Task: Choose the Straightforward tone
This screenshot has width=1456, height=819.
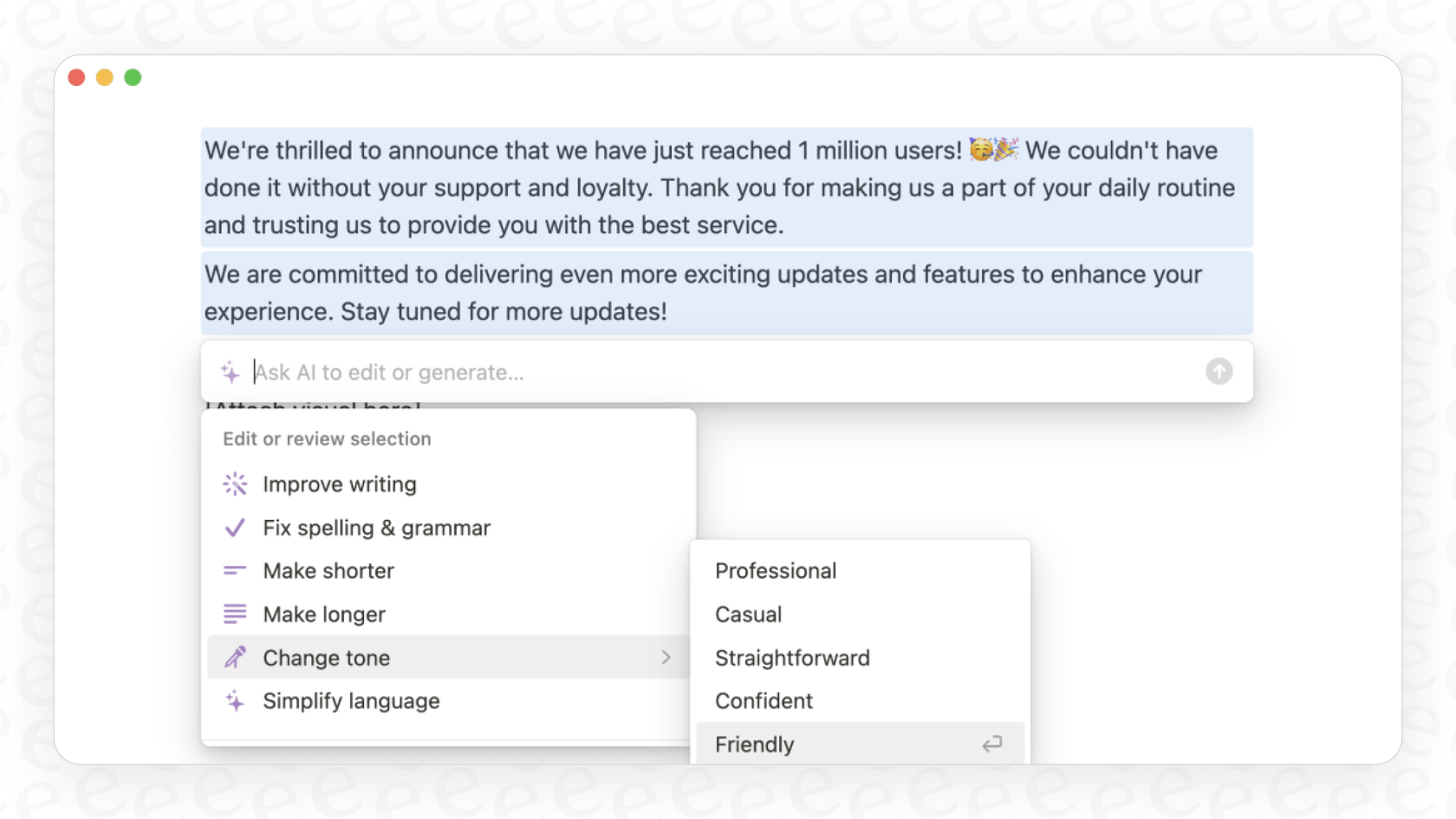Action: (791, 657)
